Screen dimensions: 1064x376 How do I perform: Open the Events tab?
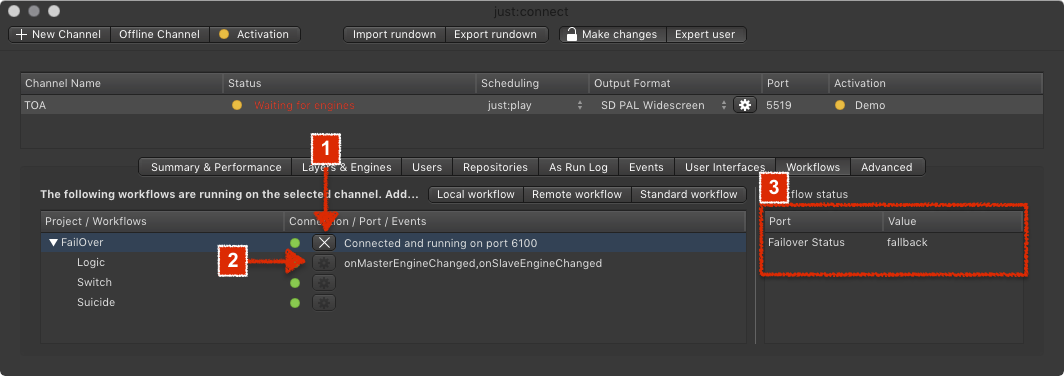pos(646,167)
